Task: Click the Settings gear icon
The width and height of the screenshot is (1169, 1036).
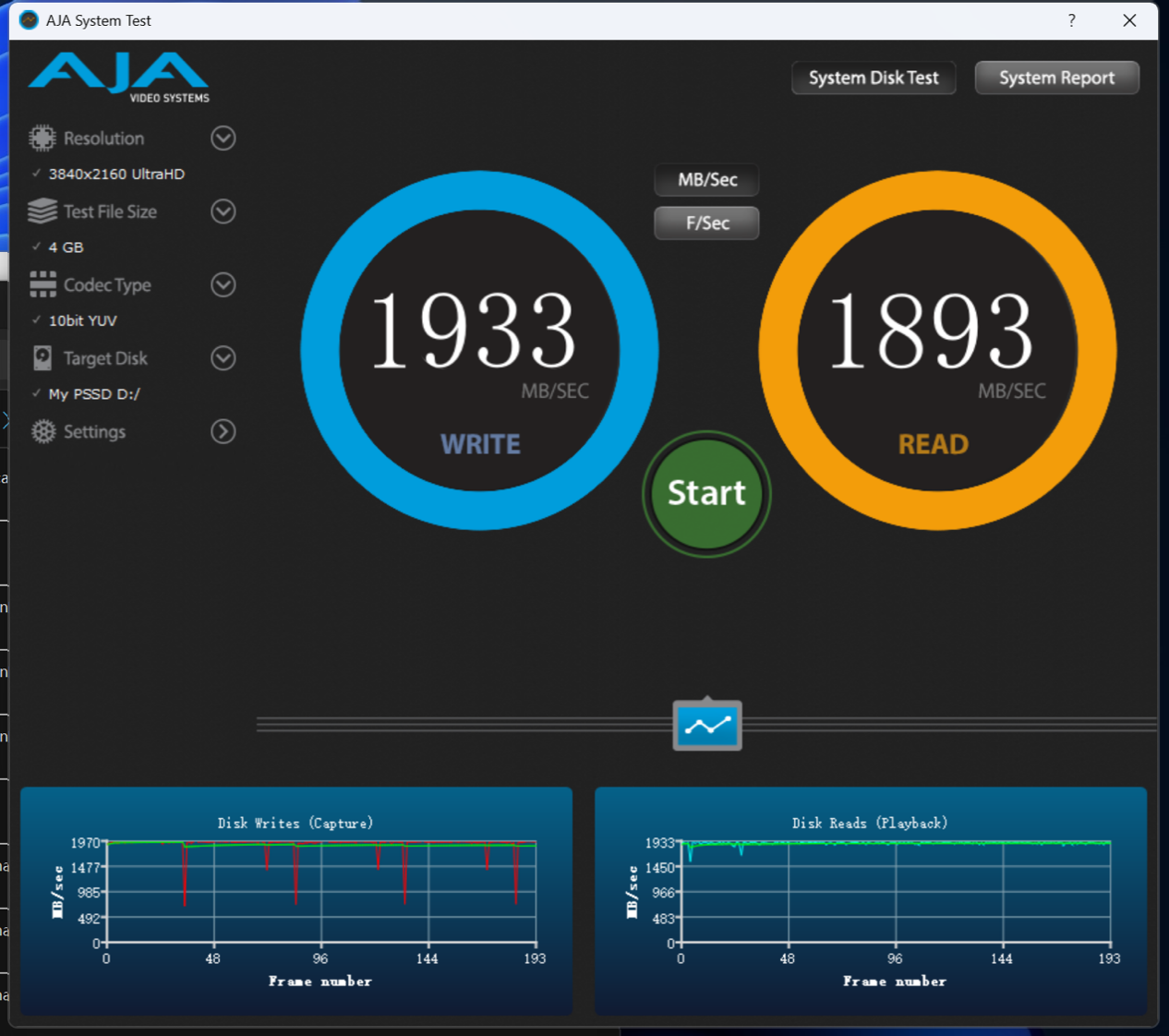Action: tap(42, 431)
